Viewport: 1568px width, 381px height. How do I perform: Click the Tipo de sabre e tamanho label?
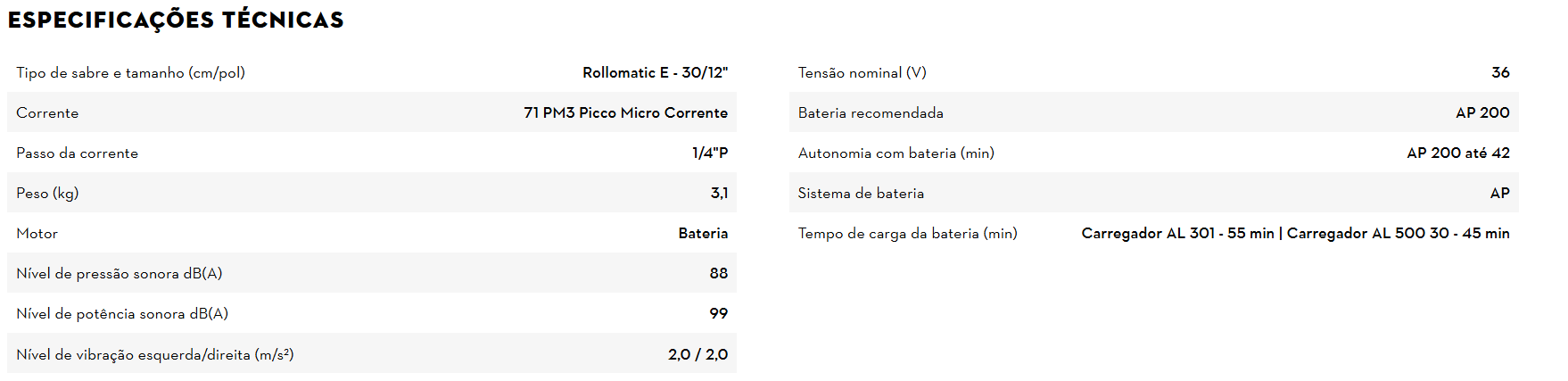[130, 72]
